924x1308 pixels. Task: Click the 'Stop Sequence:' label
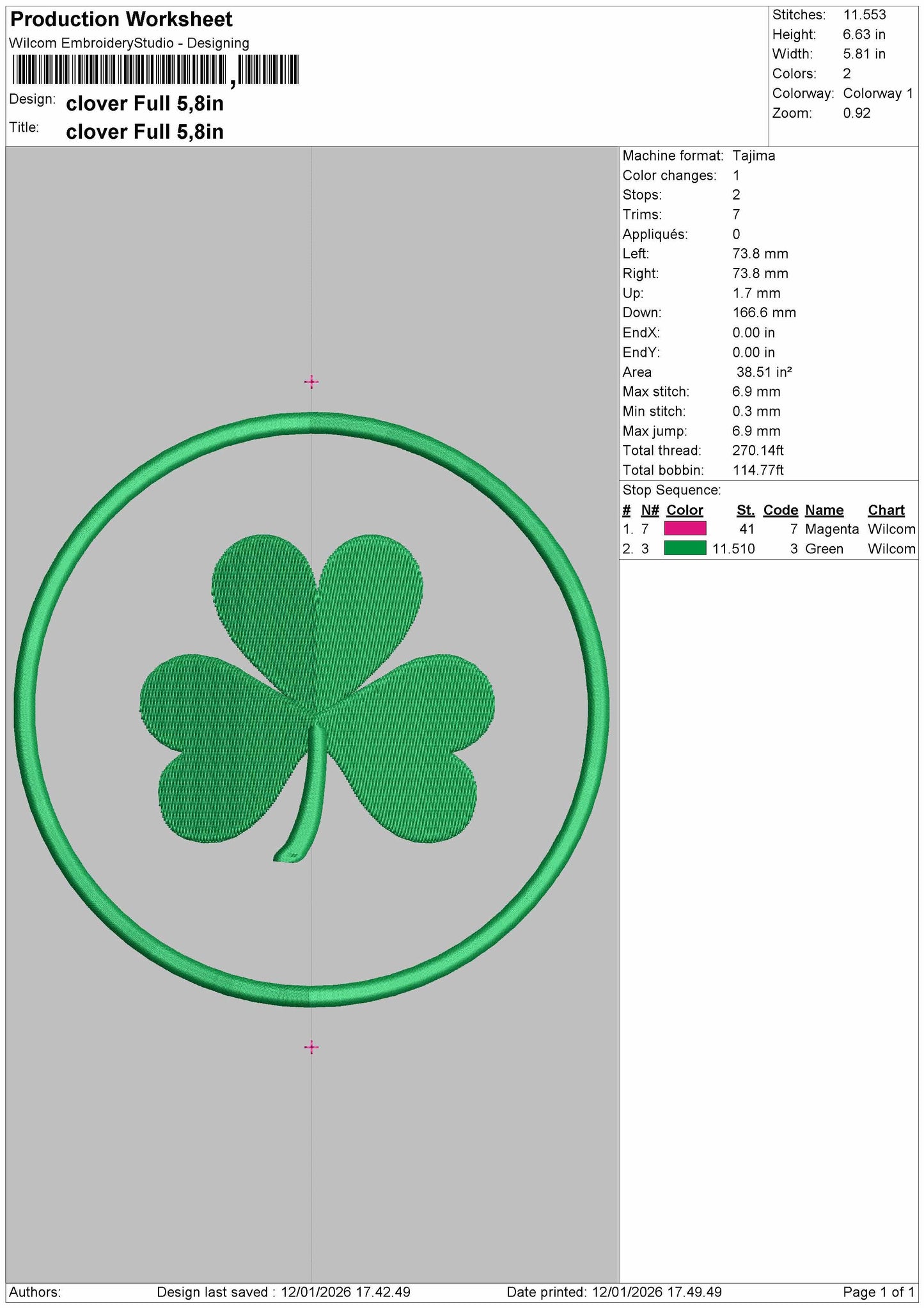coord(672,491)
